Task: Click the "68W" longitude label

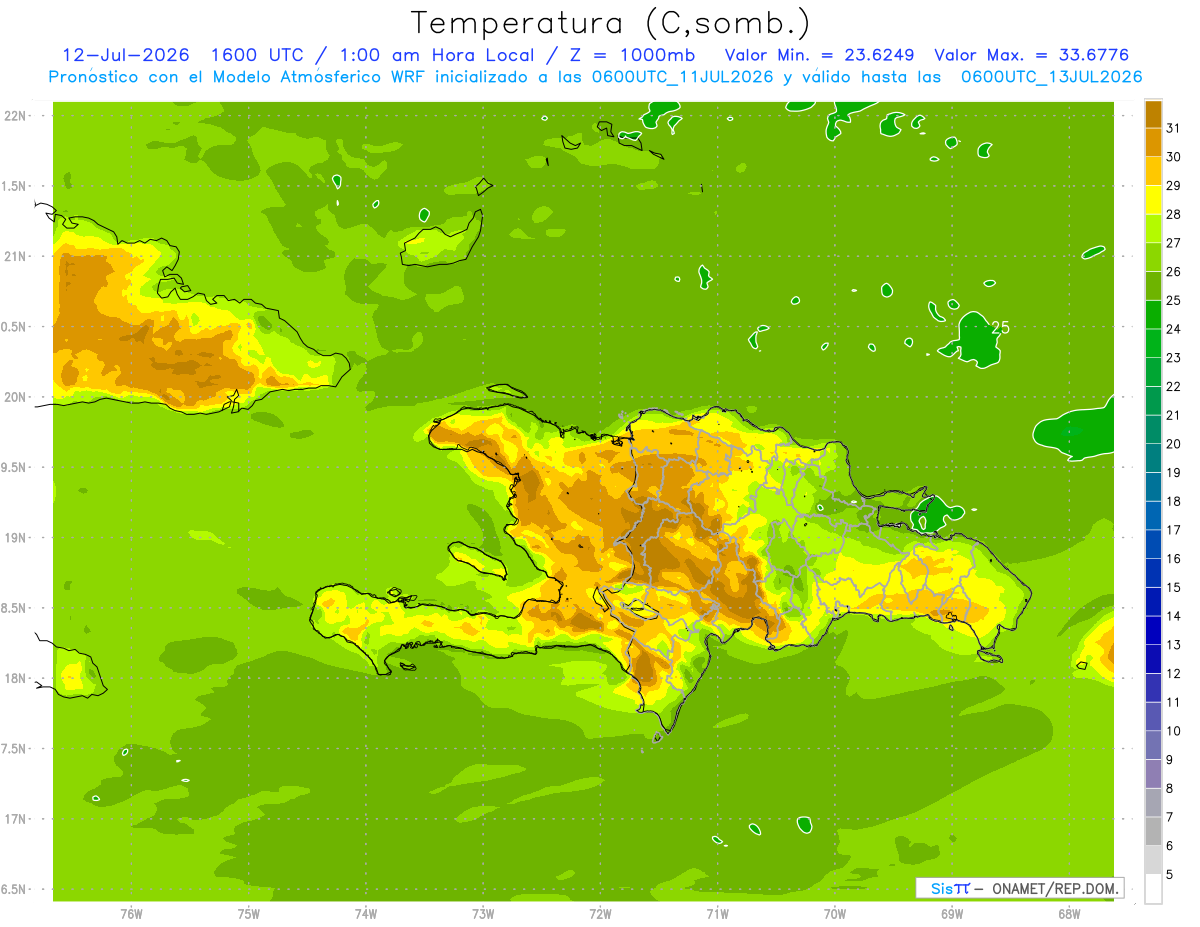Action: [1069, 913]
